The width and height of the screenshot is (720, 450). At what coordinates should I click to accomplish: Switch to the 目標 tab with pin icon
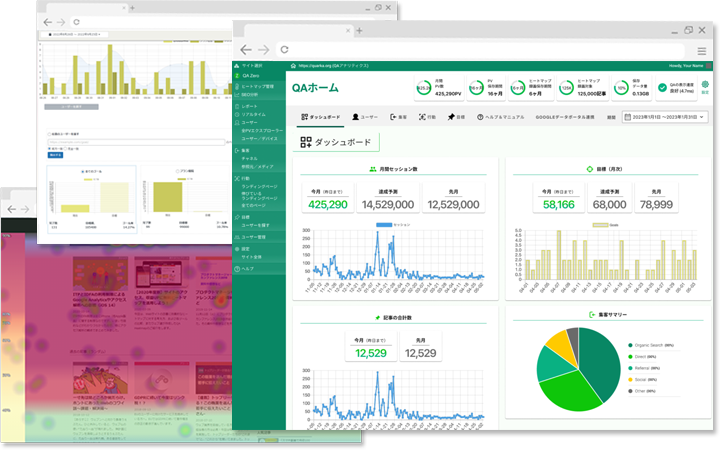tap(456, 117)
